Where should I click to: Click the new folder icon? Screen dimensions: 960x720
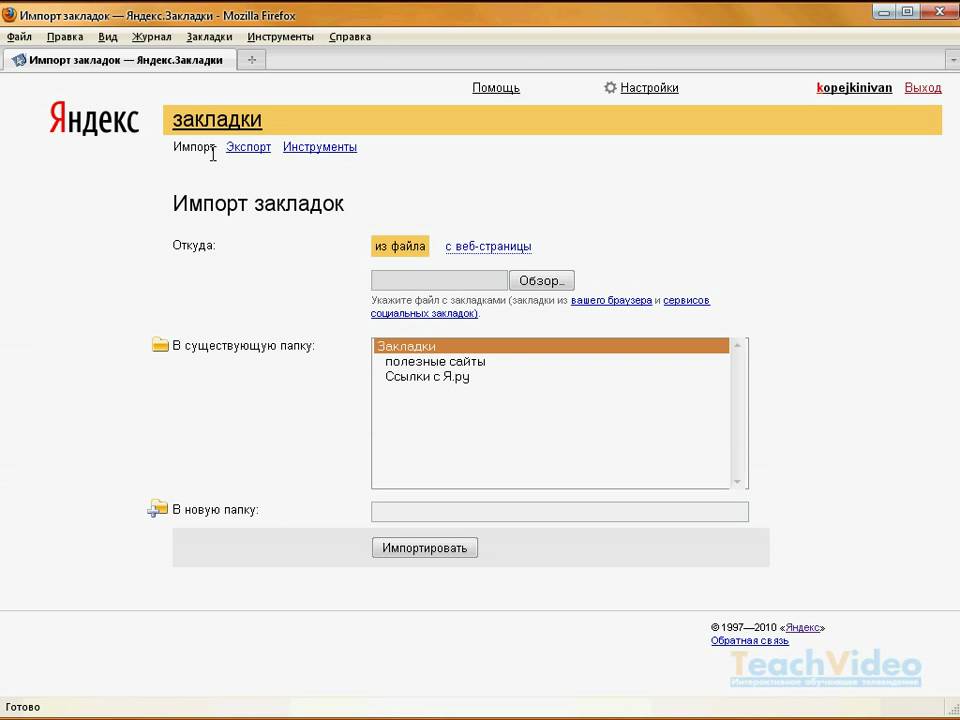[158, 508]
